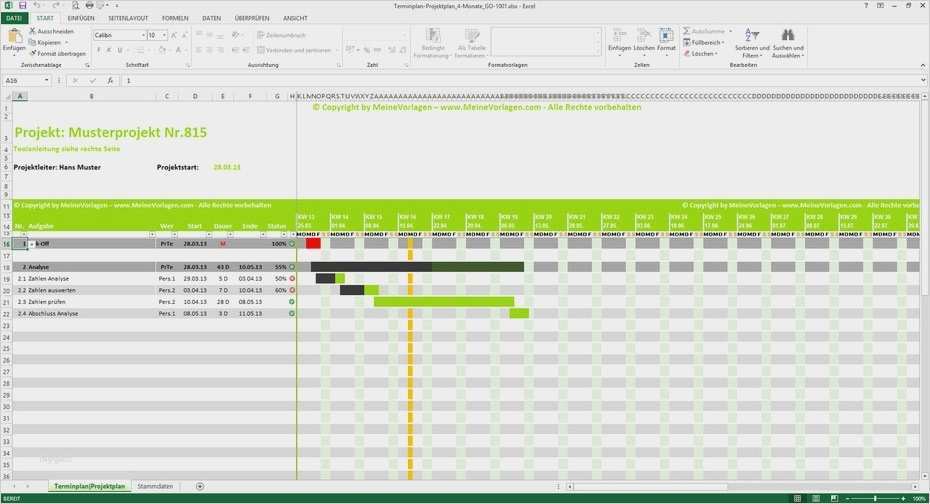Open Bedingte Formatierung menu

click(x=432, y=43)
